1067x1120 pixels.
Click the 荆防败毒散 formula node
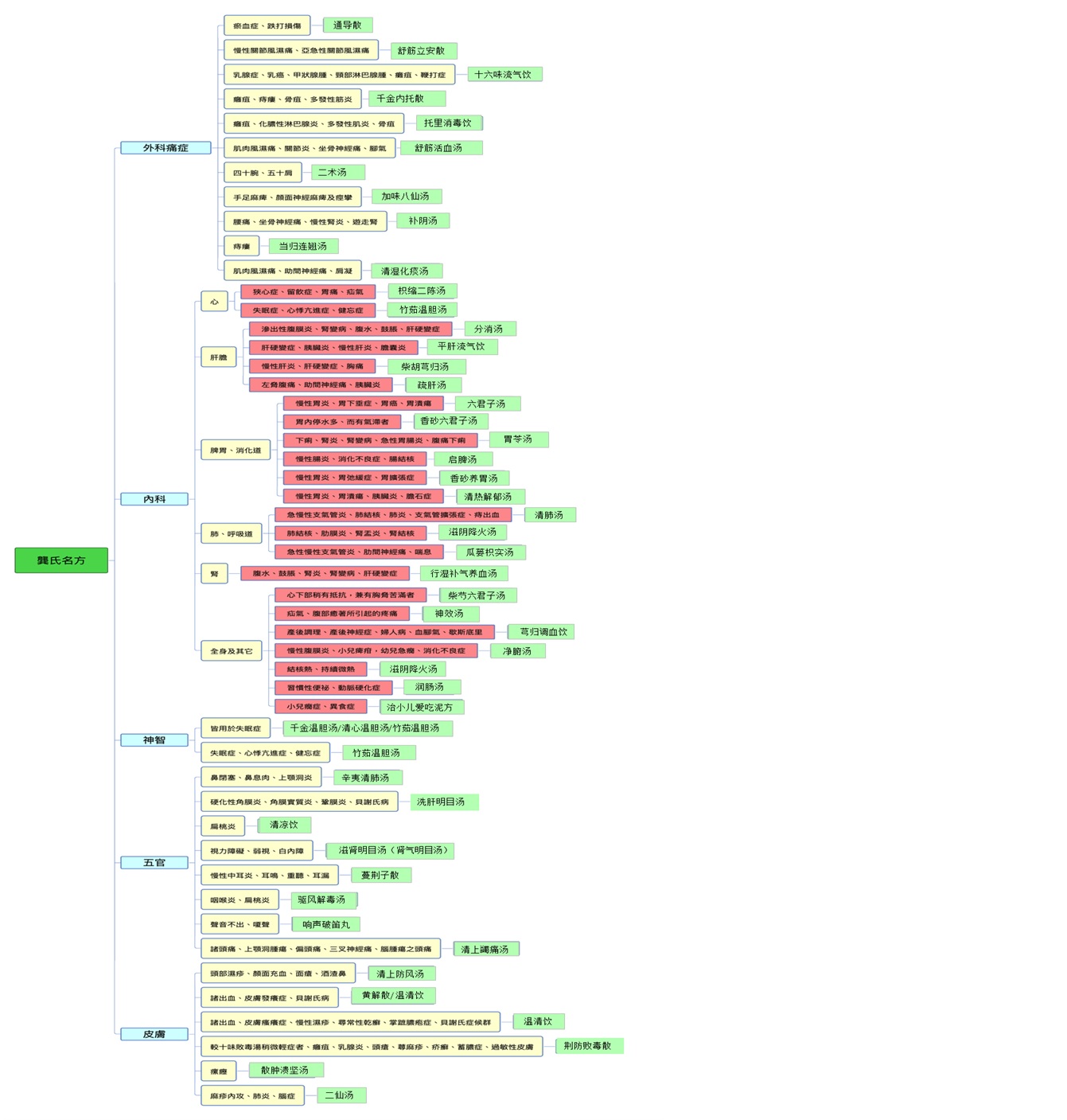(x=588, y=1046)
